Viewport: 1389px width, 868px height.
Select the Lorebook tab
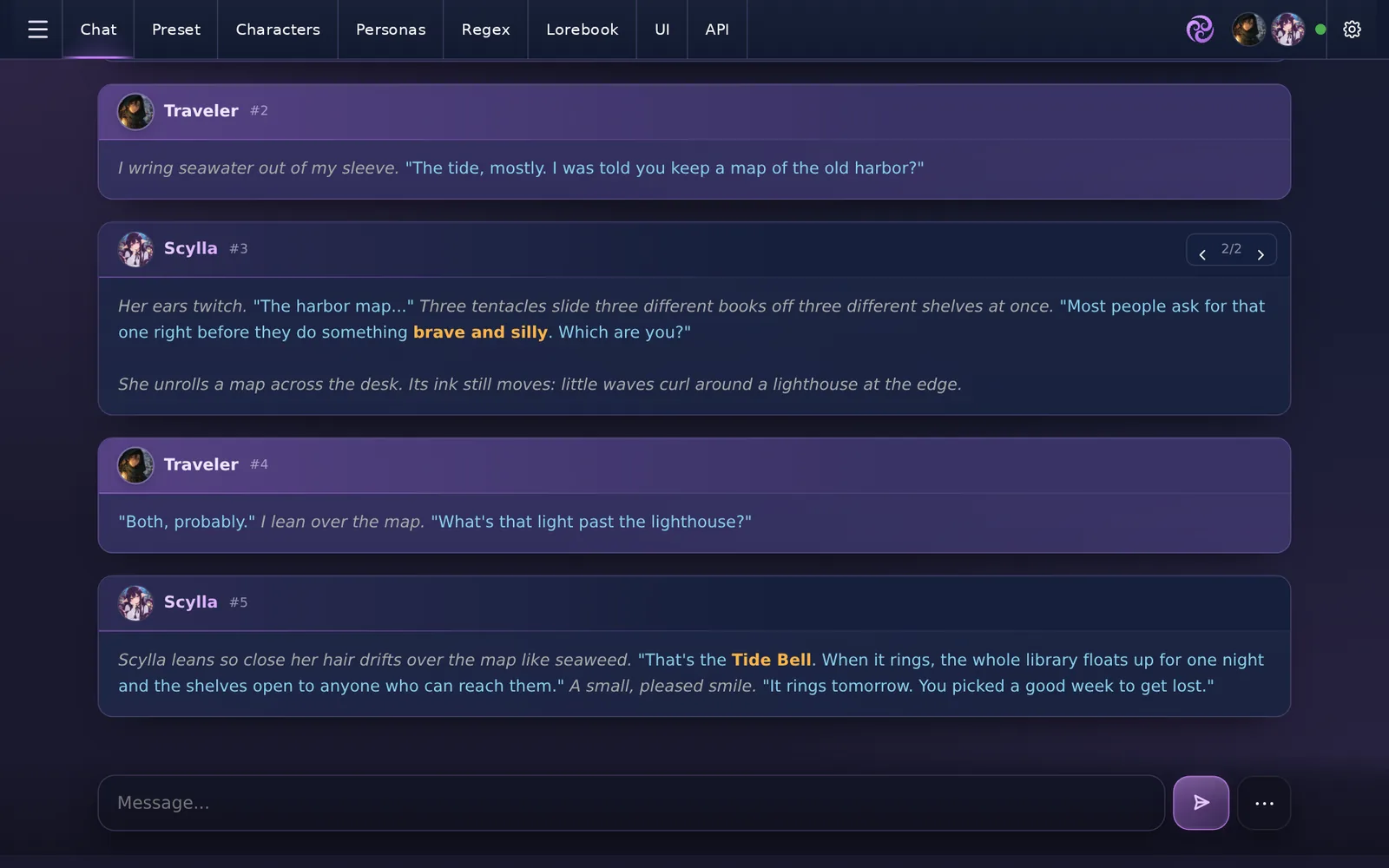(x=583, y=30)
